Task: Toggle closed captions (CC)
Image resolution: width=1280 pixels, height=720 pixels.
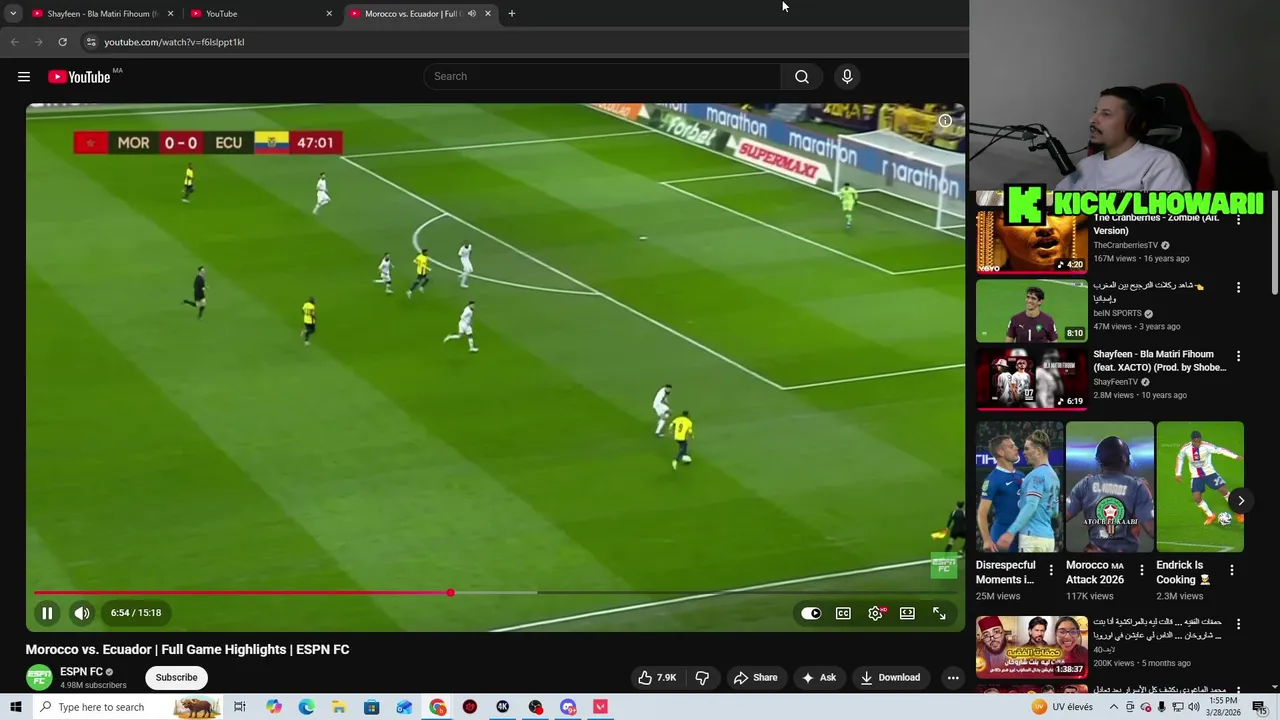Action: point(843,613)
